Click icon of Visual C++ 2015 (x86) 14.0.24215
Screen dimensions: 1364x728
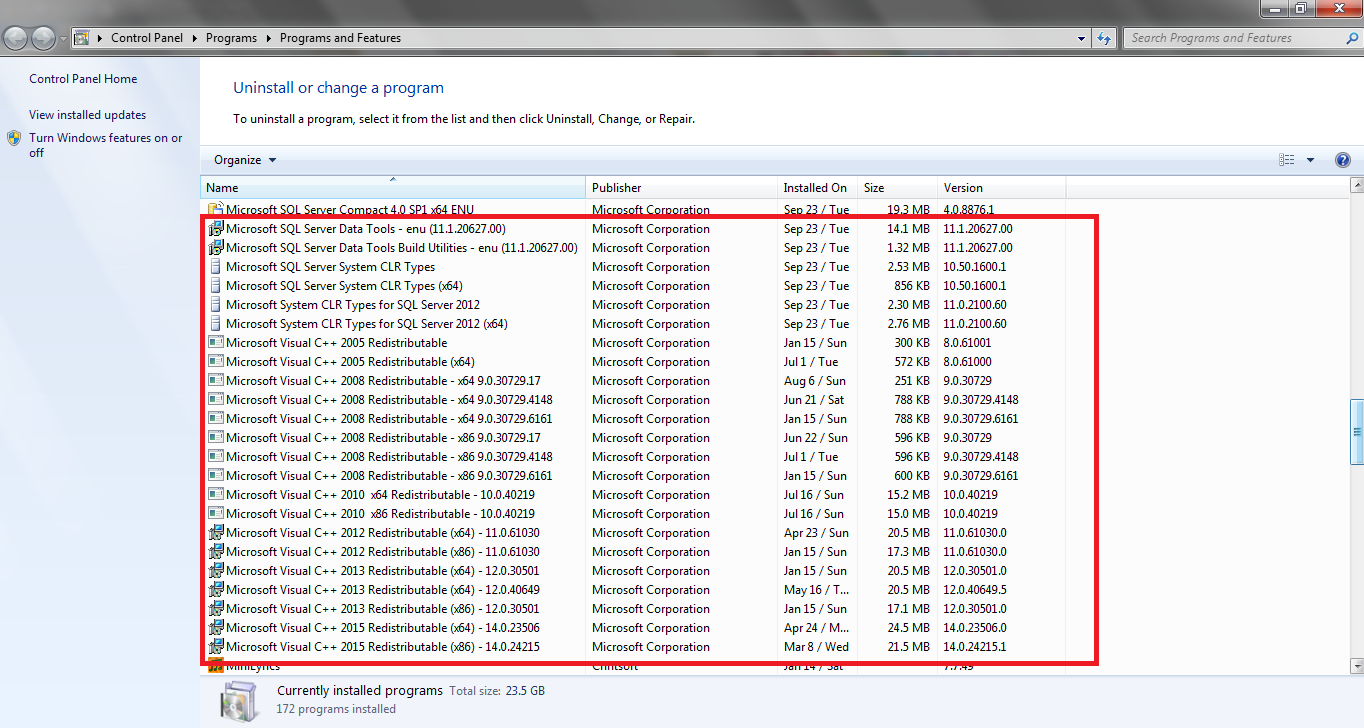[x=215, y=647]
